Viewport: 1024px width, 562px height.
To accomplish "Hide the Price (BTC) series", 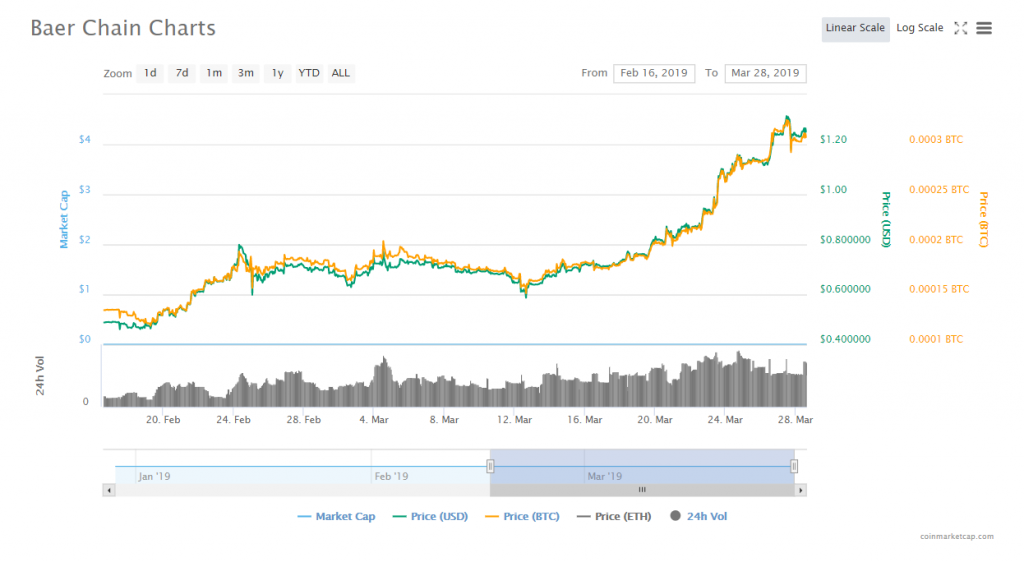I will pyautogui.click(x=522, y=516).
